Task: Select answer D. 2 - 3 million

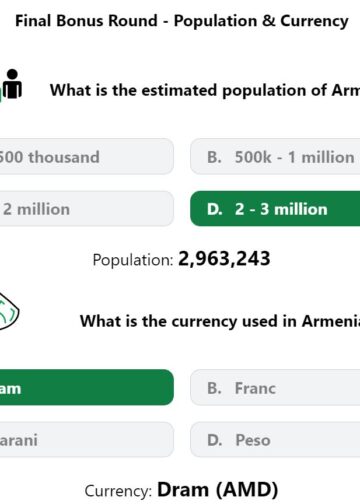Action: tap(275, 209)
